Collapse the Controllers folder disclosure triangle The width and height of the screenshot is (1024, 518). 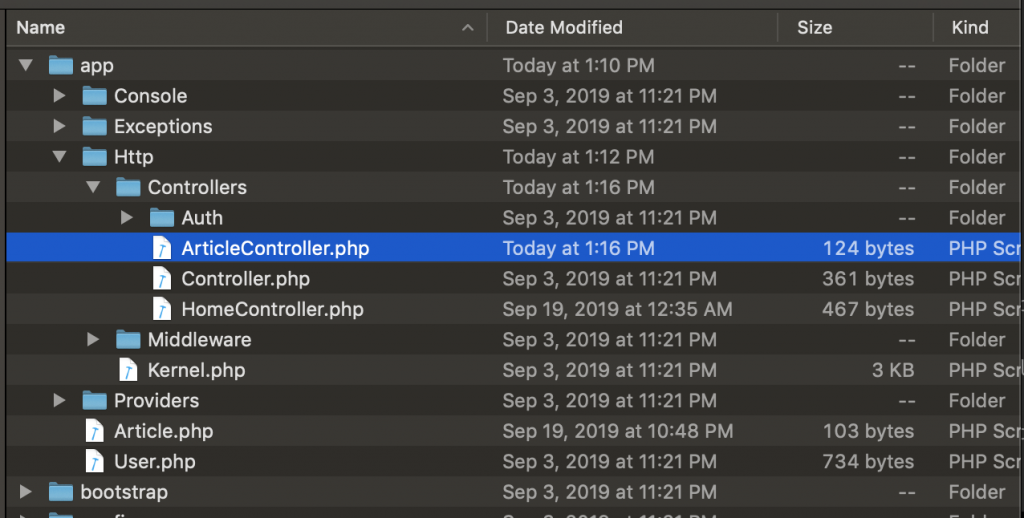tap(93, 187)
